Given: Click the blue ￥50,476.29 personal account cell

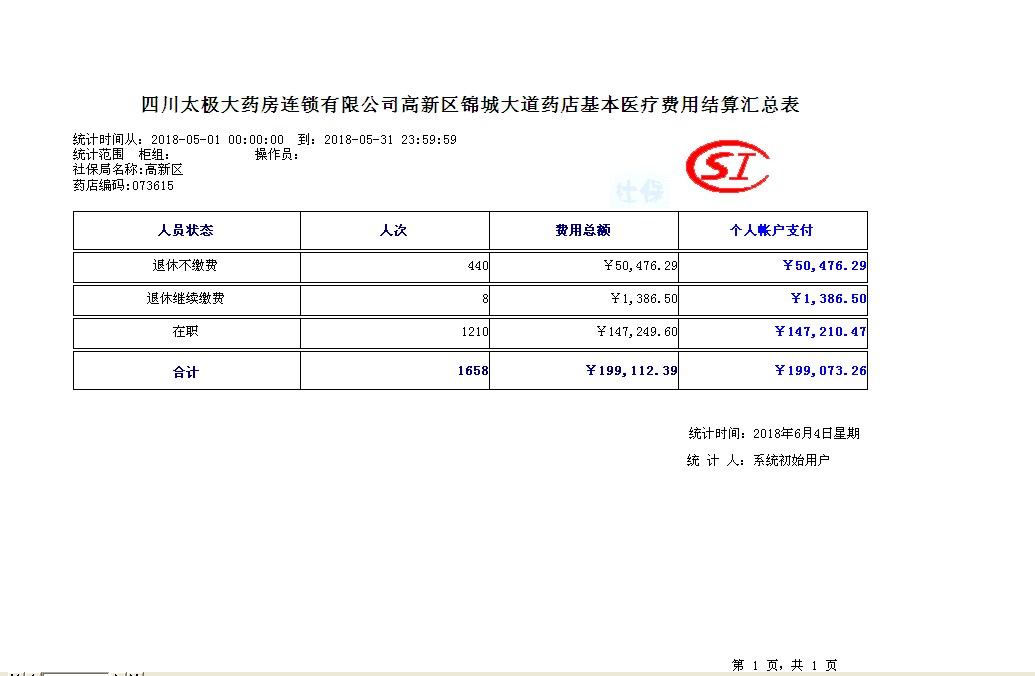Looking at the screenshot, I should click(x=772, y=265).
